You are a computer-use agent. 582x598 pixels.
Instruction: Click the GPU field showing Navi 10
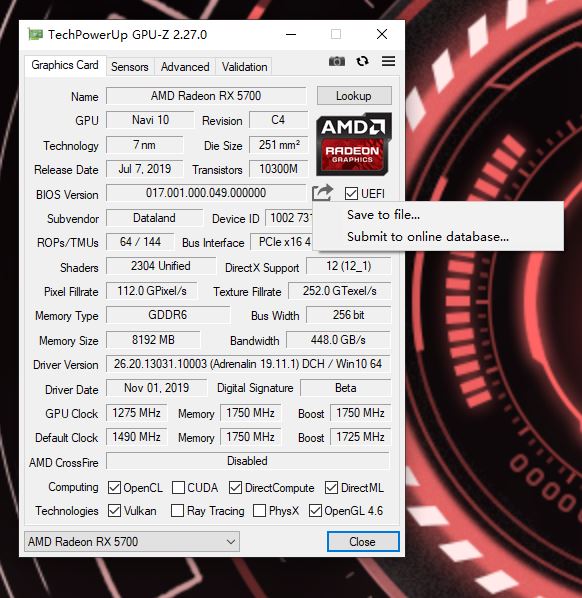150,120
